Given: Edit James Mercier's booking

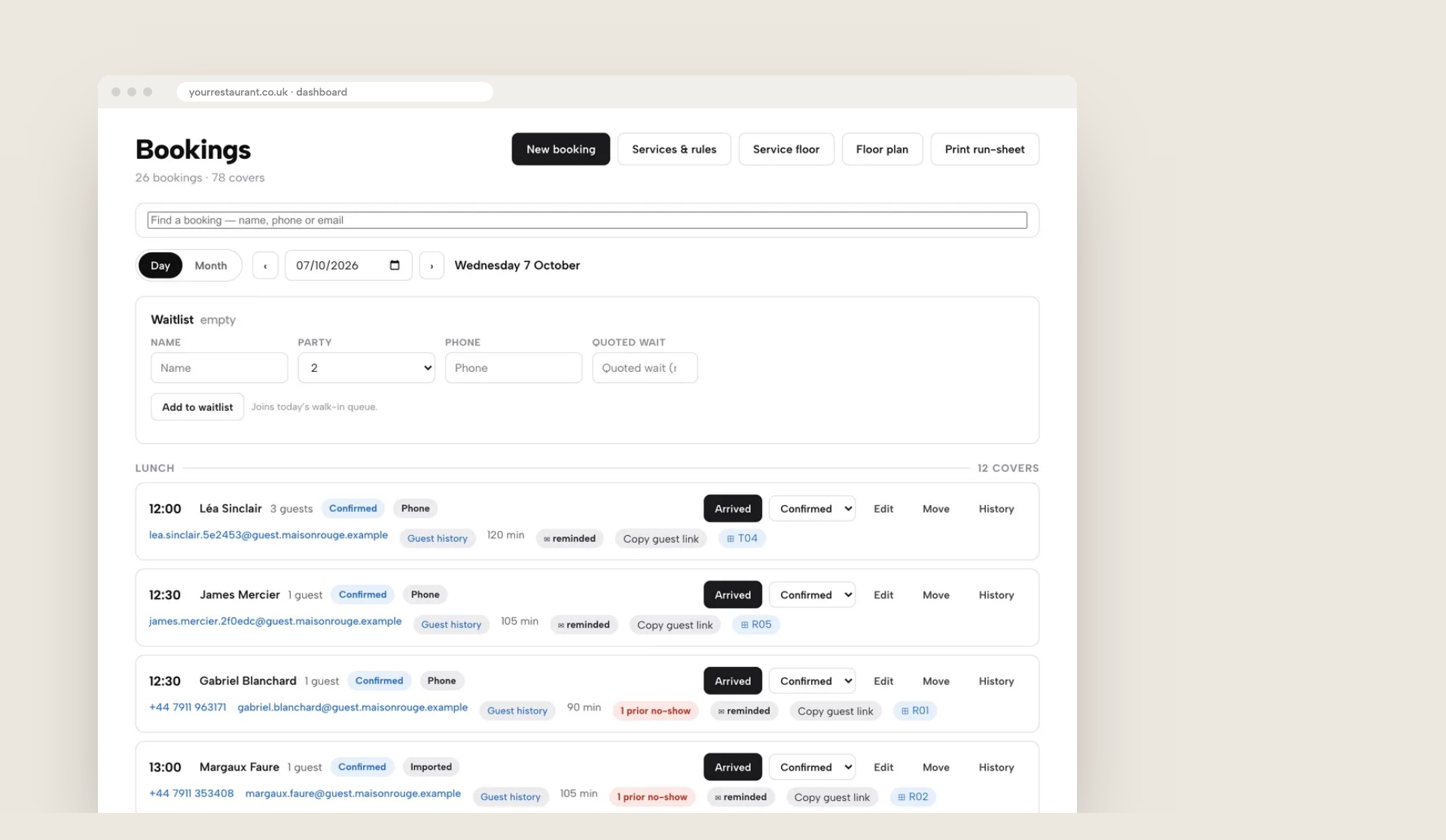Looking at the screenshot, I should click(x=883, y=595).
